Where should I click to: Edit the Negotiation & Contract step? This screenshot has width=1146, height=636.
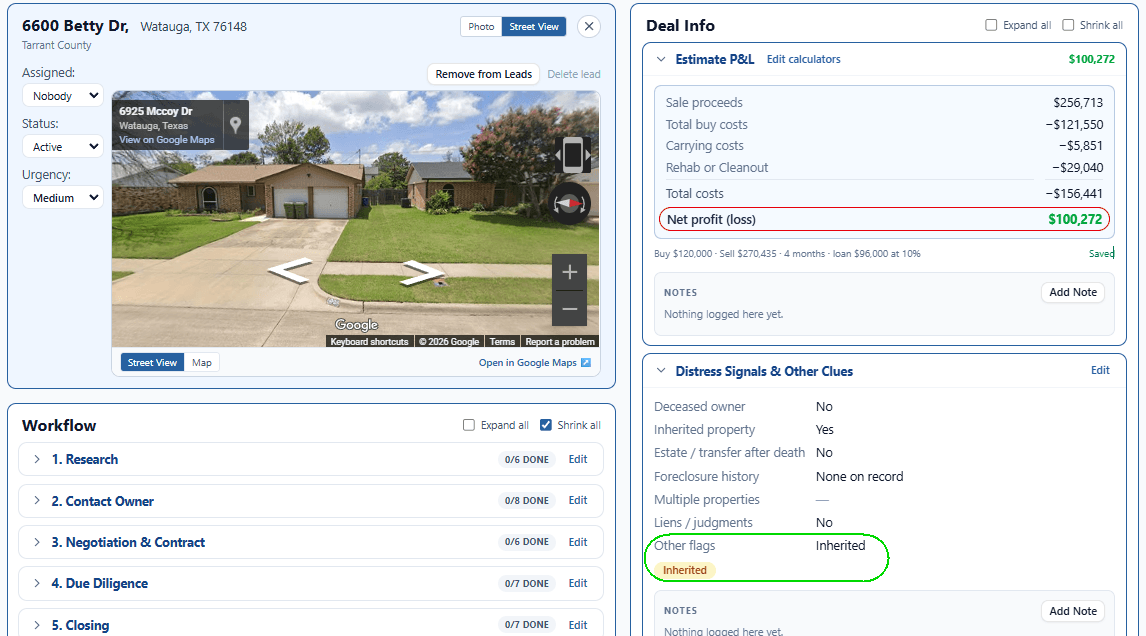pyautogui.click(x=577, y=542)
